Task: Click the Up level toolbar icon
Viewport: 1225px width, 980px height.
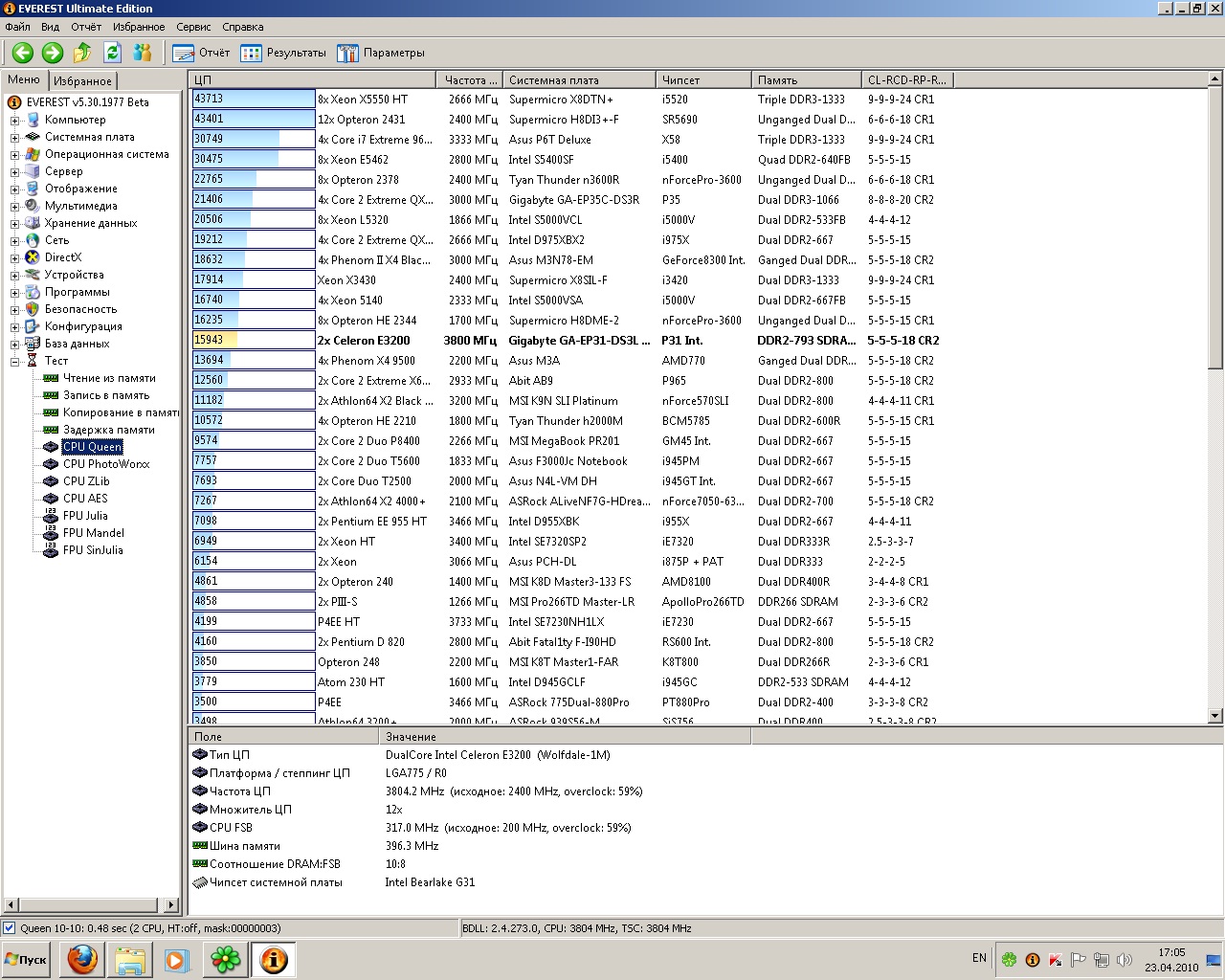Action: click(x=83, y=53)
